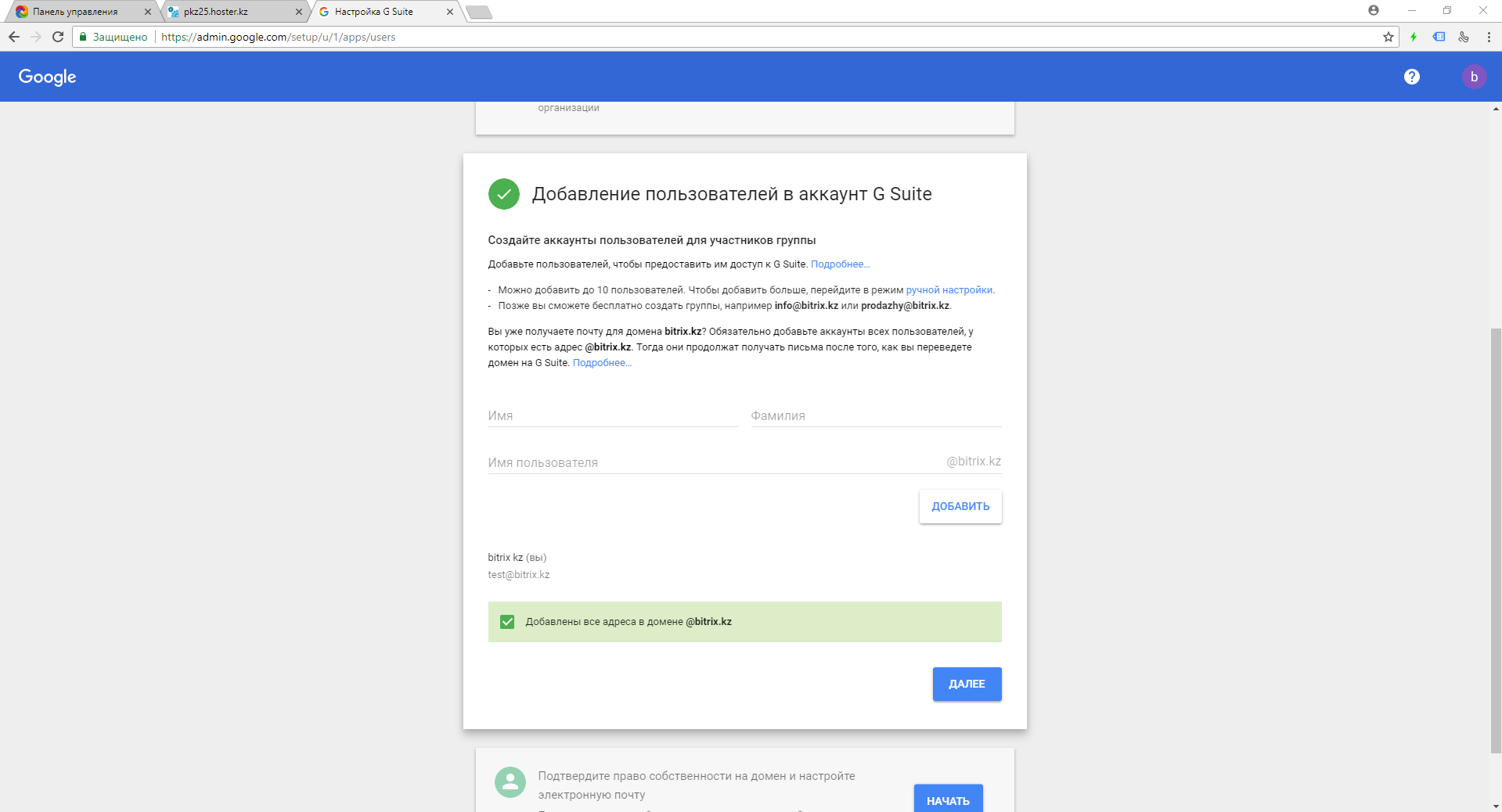Screen dimensions: 1502x812
Task: Focus the 'Фамилия' input field
Action: pyautogui.click(x=876, y=416)
